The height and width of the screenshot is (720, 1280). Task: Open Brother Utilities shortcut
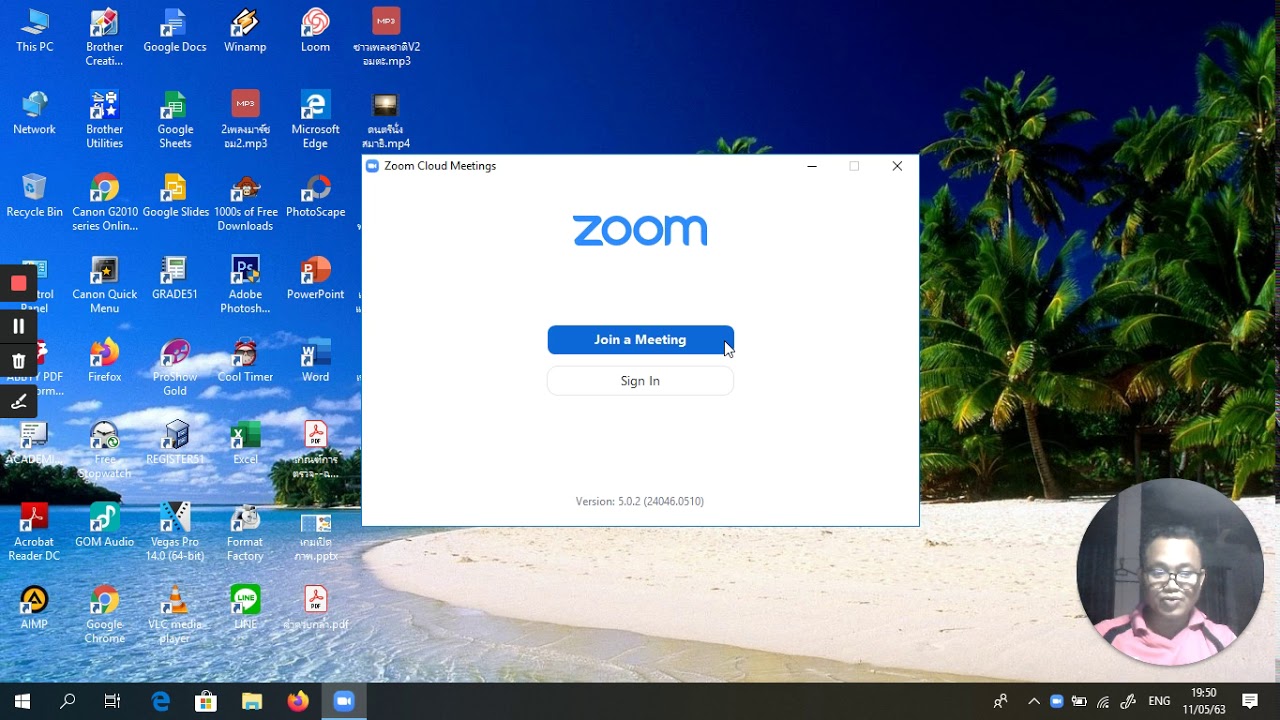[104, 120]
